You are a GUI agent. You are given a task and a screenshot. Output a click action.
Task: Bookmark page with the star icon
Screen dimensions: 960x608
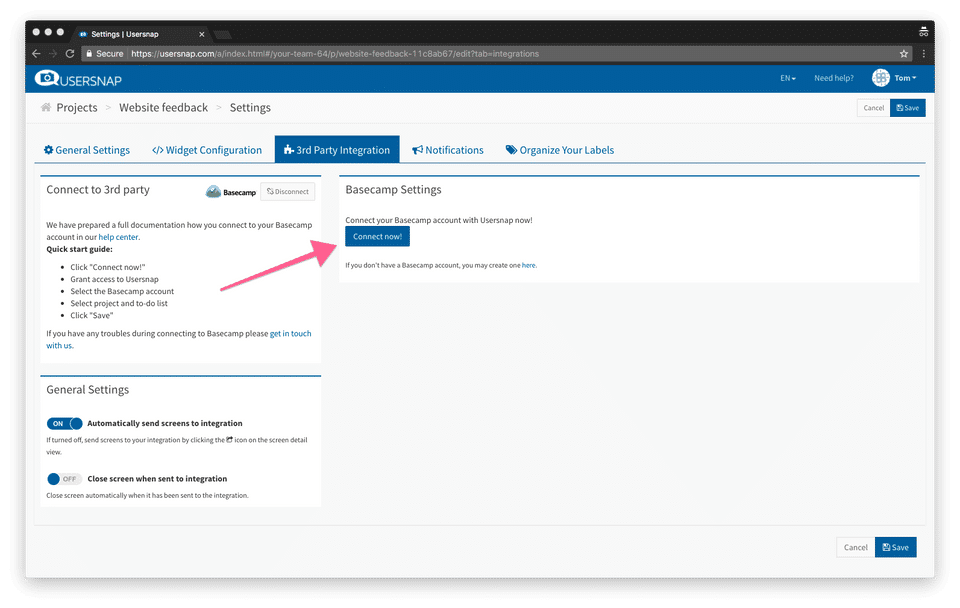click(904, 54)
